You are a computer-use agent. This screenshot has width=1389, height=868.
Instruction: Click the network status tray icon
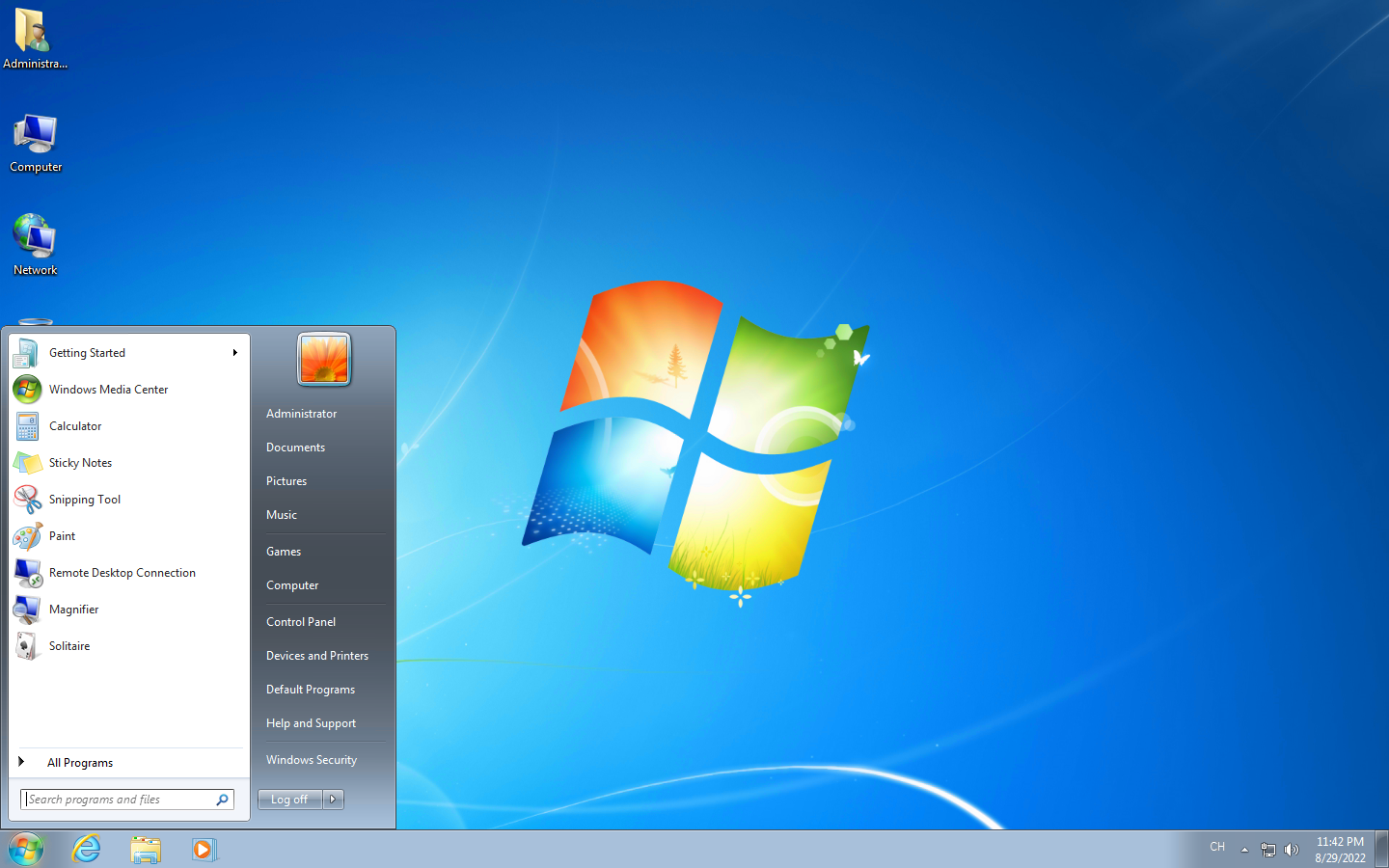click(1268, 850)
